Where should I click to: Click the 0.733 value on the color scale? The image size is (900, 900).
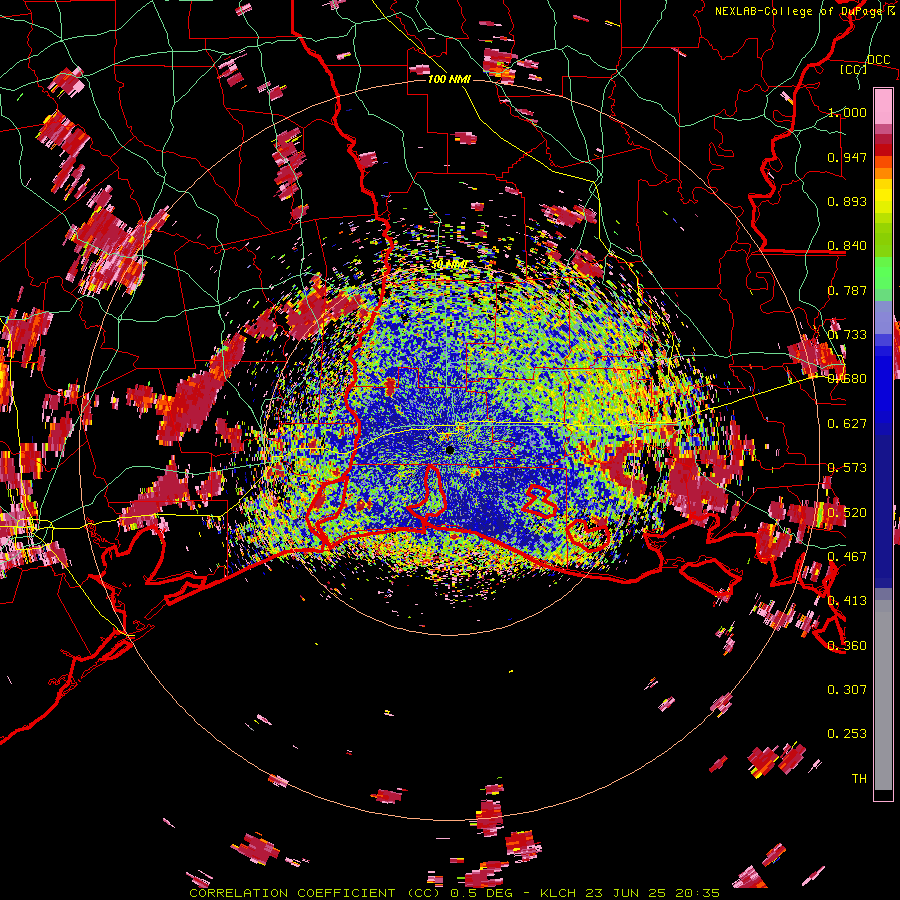(x=847, y=335)
